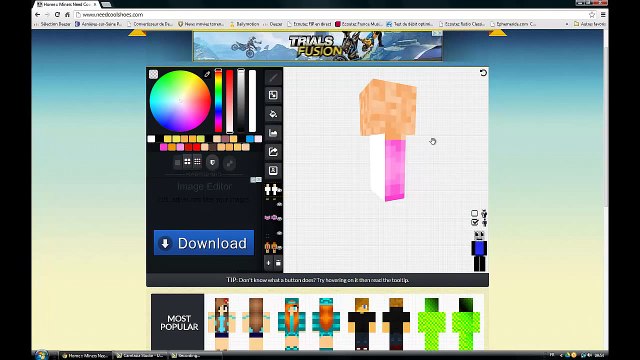Reset the 3D view rotation arrow
640x360 pixels.
[483, 73]
